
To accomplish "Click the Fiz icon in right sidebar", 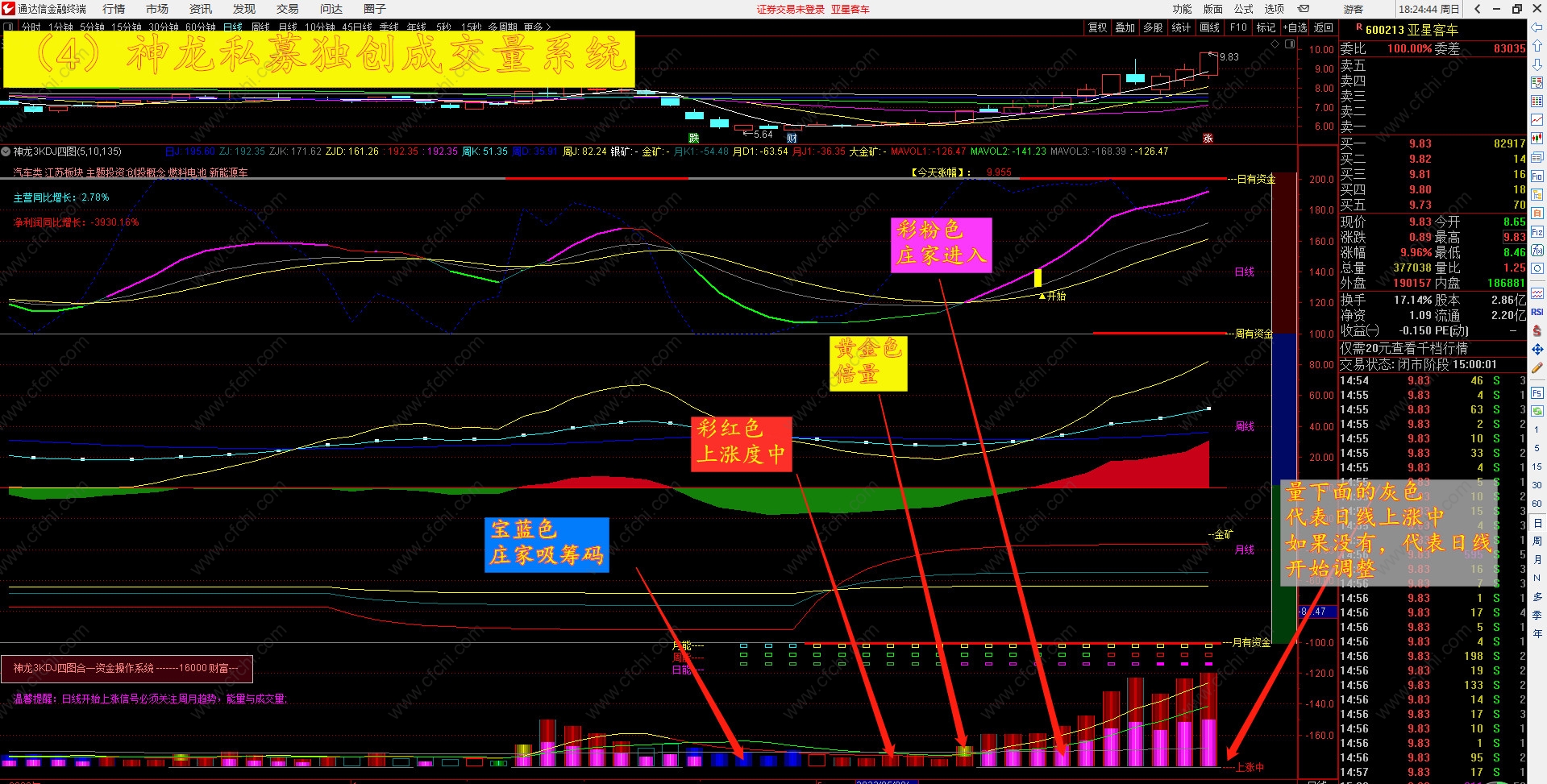I will pyautogui.click(x=1537, y=232).
